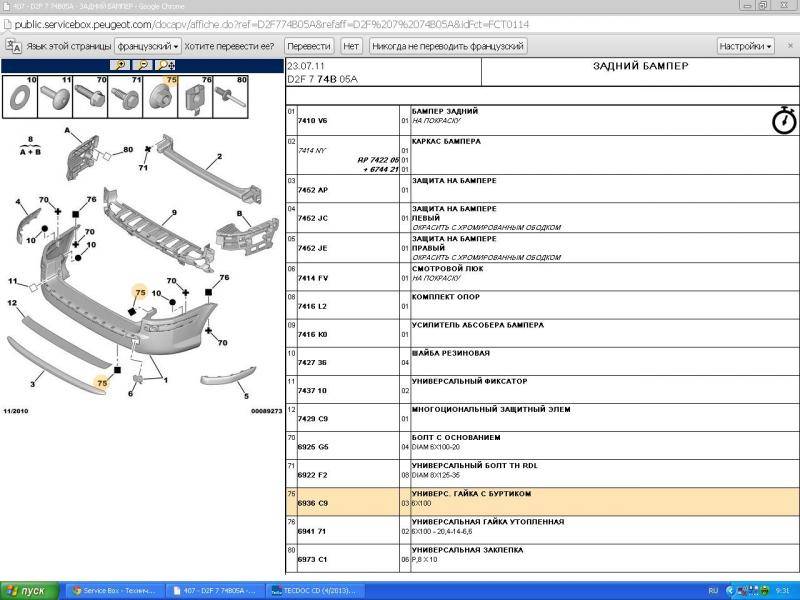Click the stopwatch icon beside rear bumper row
Screen dimensions: 800x600
coord(784,121)
